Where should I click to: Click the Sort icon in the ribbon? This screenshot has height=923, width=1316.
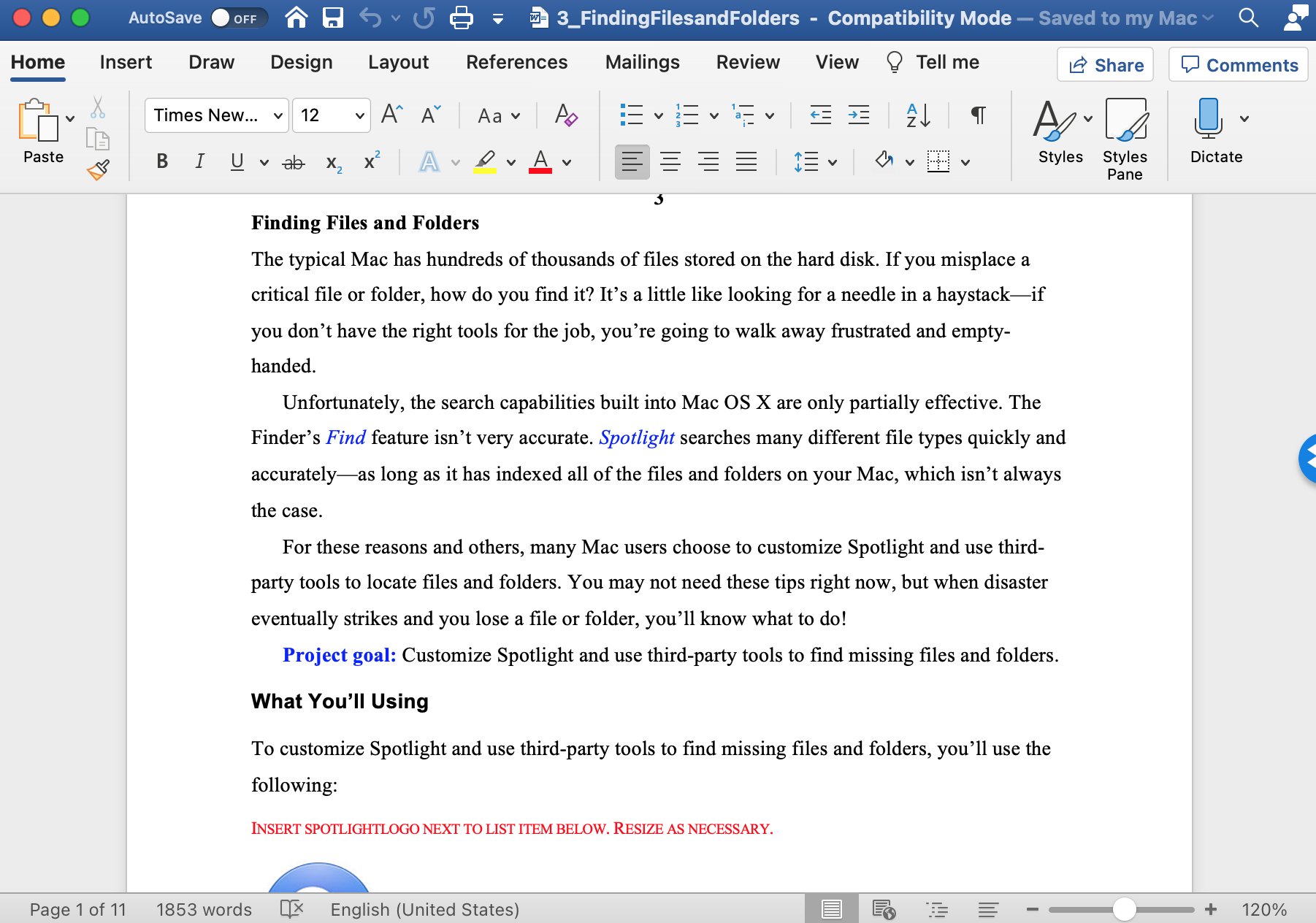(916, 115)
